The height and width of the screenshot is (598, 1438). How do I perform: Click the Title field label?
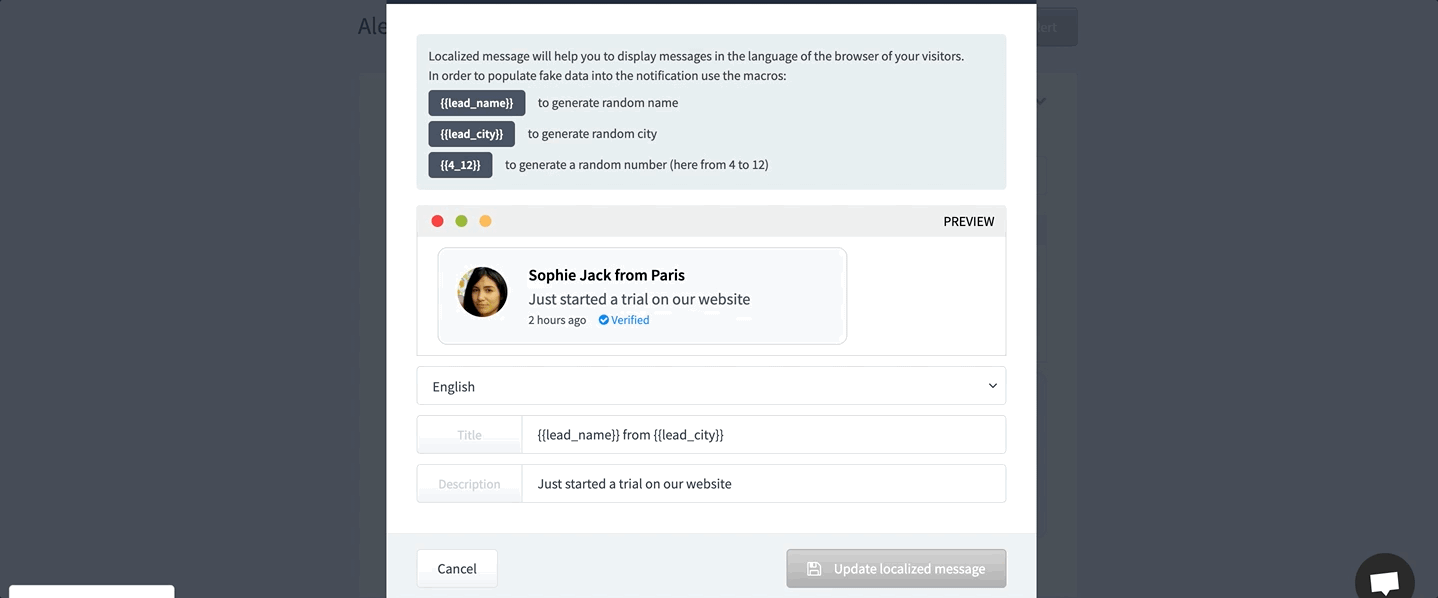(x=469, y=435)
